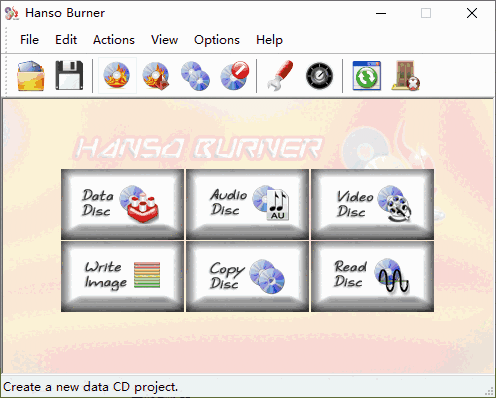496x398 pixels.
Task: Start an Audio Disc project
Action: click(x=247, y=204)
